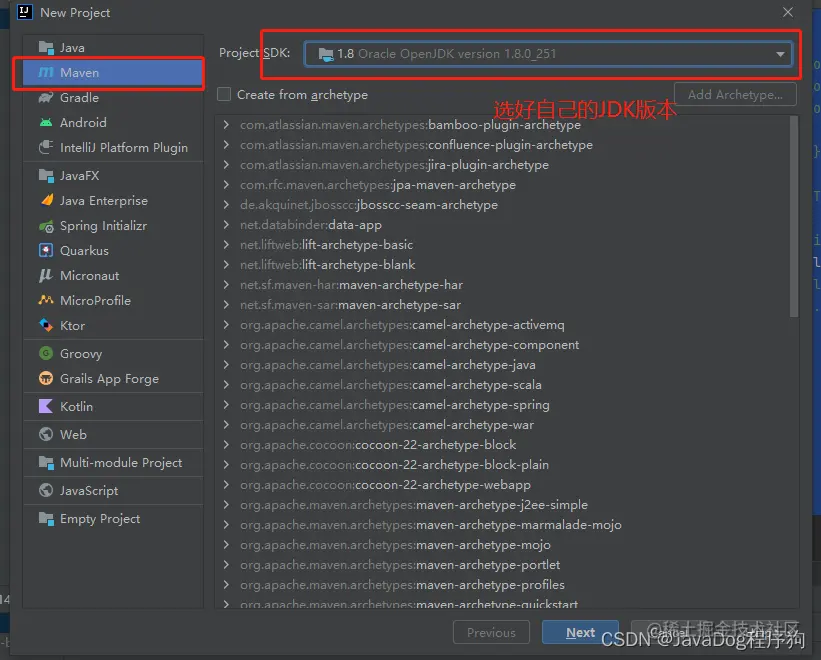821x660 pixels.
Task: Click the Previous button
Action: coord(491,632)
